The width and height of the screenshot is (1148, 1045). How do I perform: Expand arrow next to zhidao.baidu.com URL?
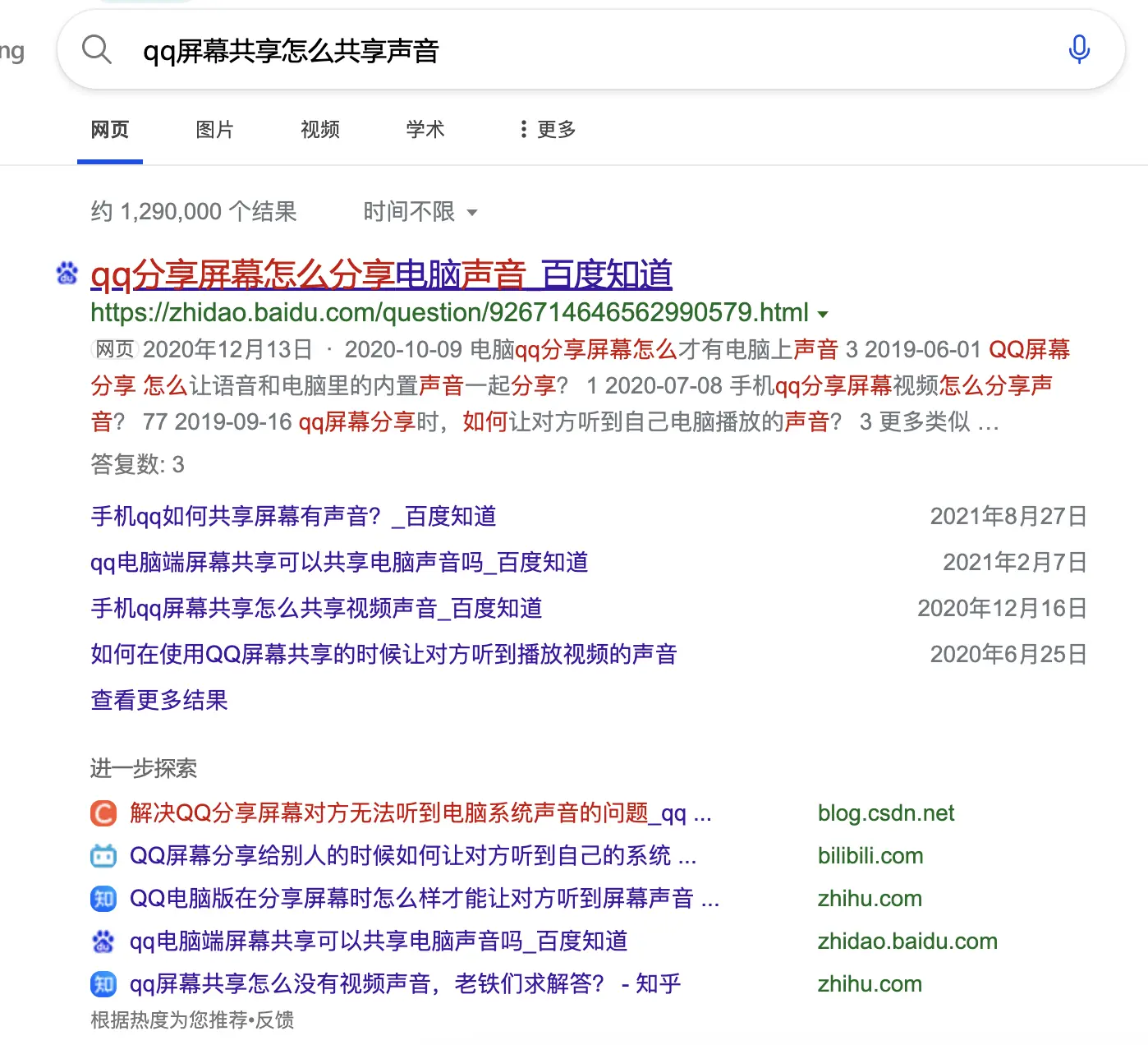[823, 314]
